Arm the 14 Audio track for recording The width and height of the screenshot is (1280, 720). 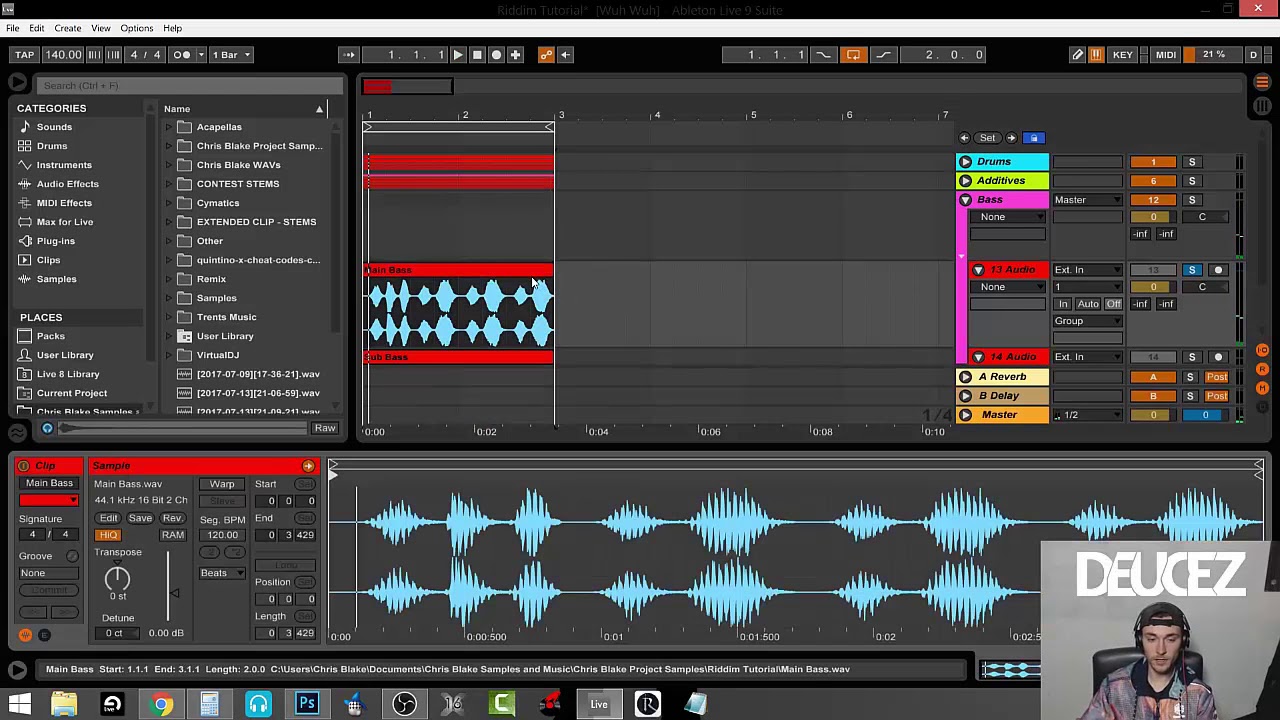coord(1218,357)
